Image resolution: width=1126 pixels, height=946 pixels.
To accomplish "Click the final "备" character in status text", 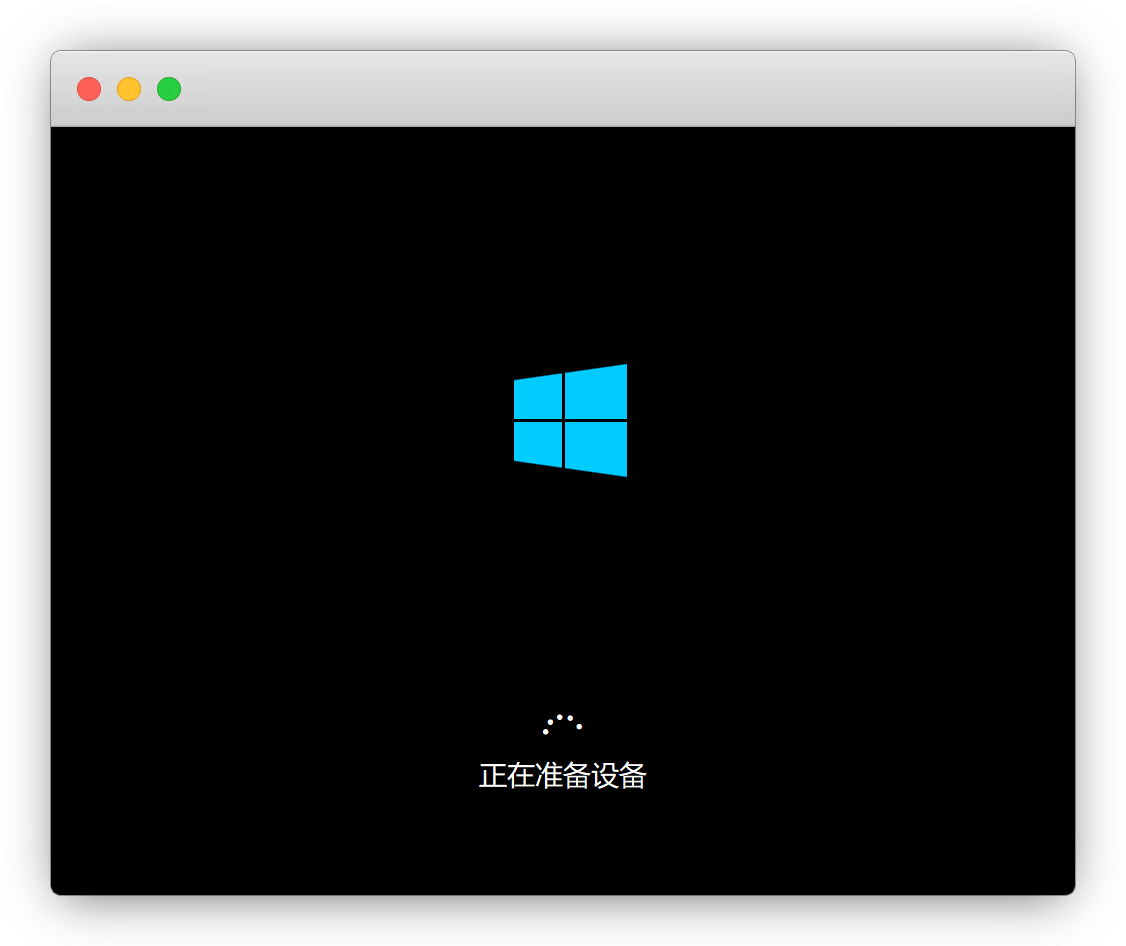I will 632,776.
